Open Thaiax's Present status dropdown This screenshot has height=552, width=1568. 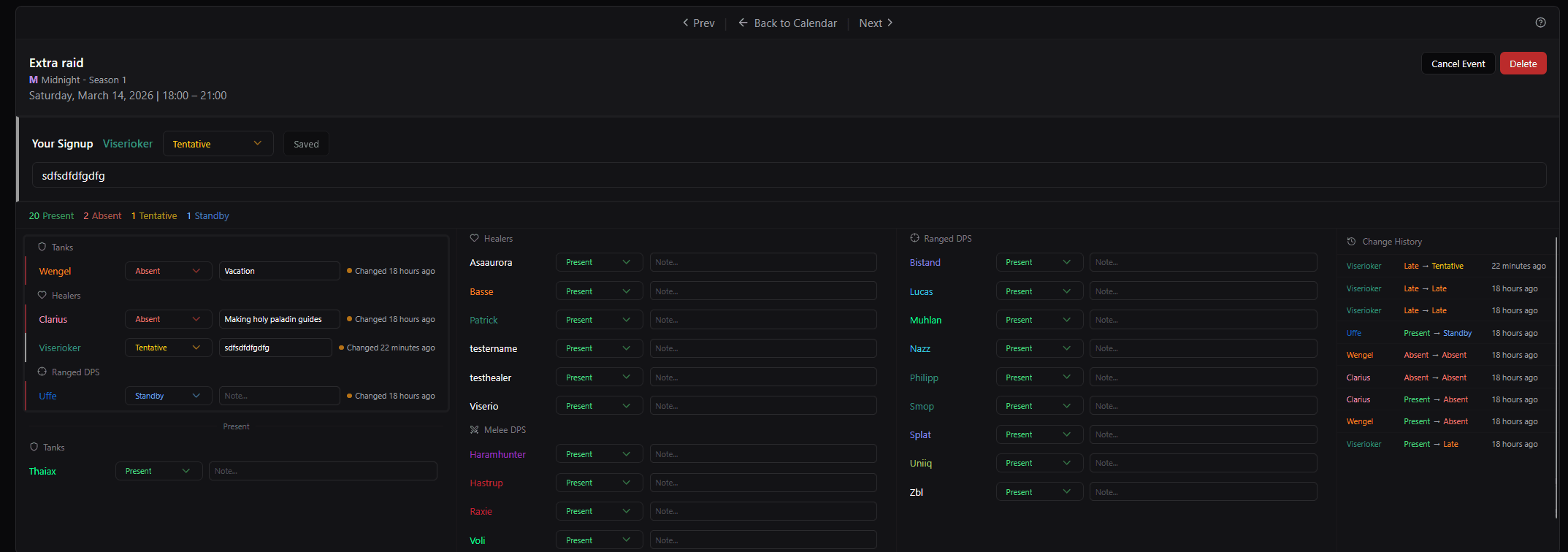pos(158,471)
